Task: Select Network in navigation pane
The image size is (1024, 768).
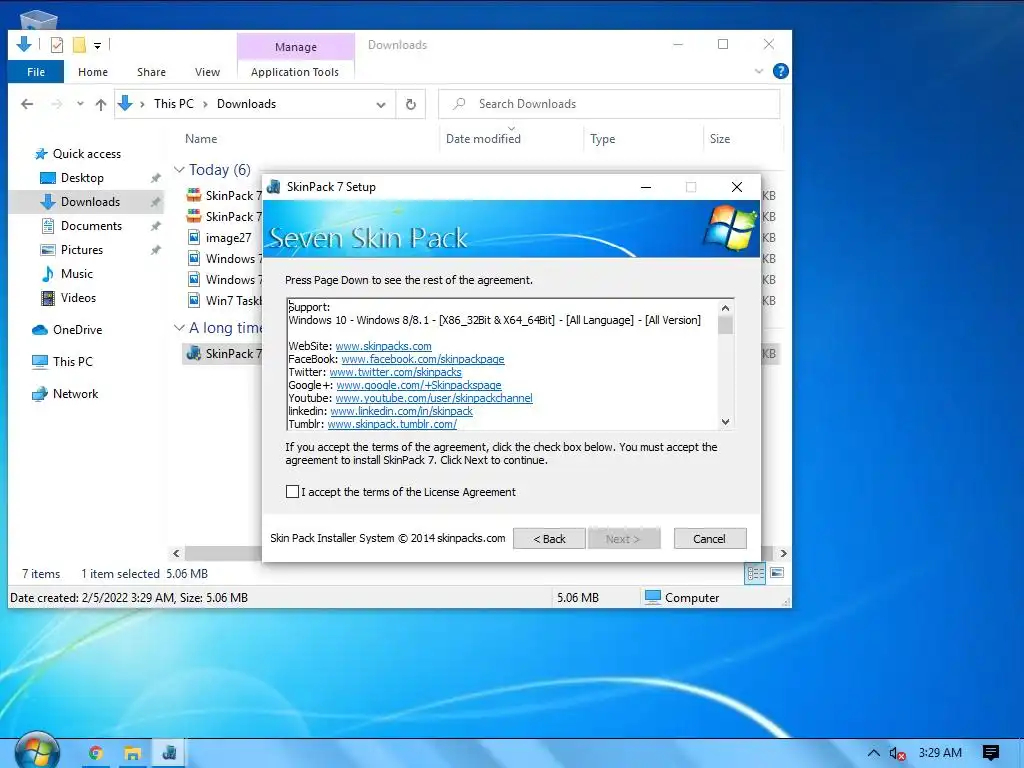Action: (x=75, y=394)
